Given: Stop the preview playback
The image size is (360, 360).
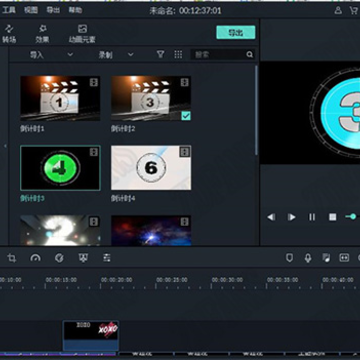Looking at the screenshot, I should [332, 217].
